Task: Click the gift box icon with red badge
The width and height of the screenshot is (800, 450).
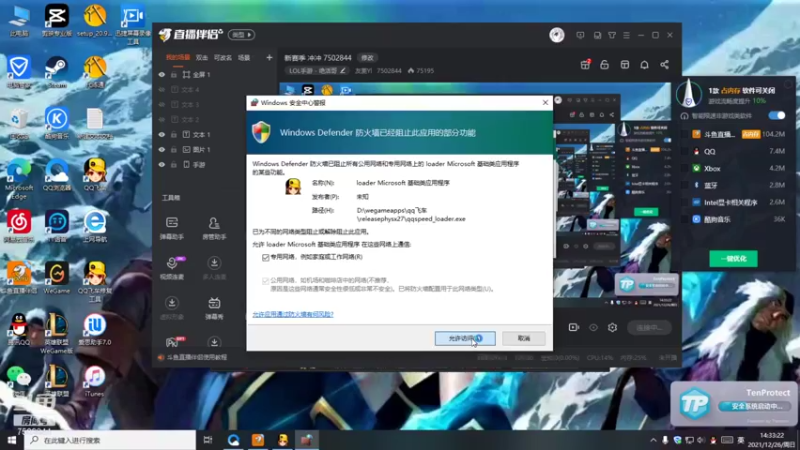Action: pyautogui.click(x=585, y=64)
